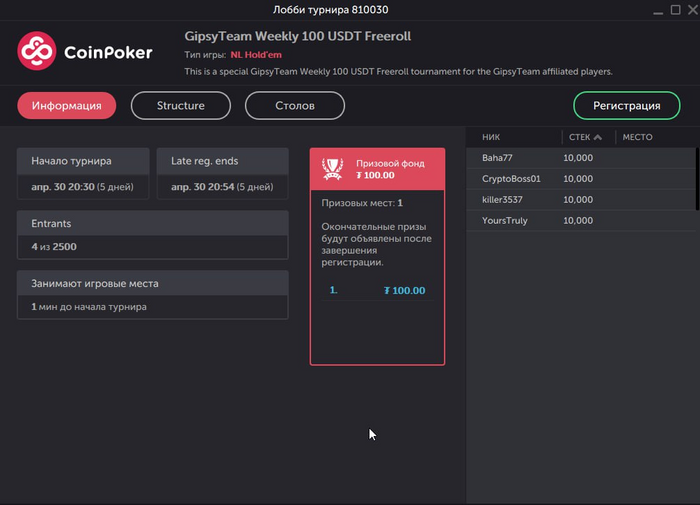
Task: Click the trophy icon in prize fund header
Action: point(333,169)
